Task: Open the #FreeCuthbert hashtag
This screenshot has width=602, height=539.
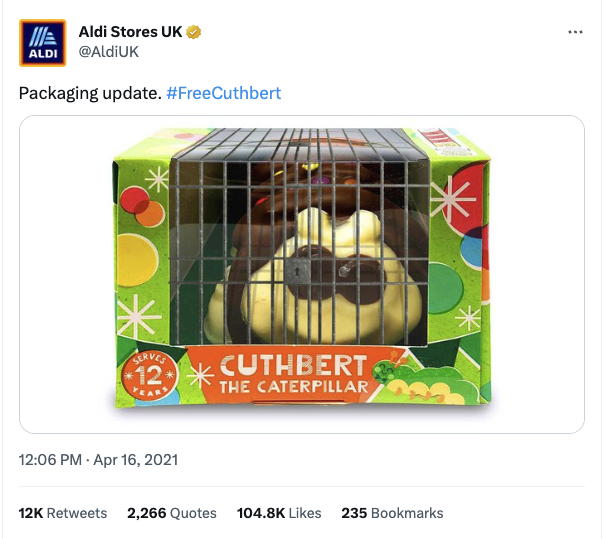Action: click(223, 93)
